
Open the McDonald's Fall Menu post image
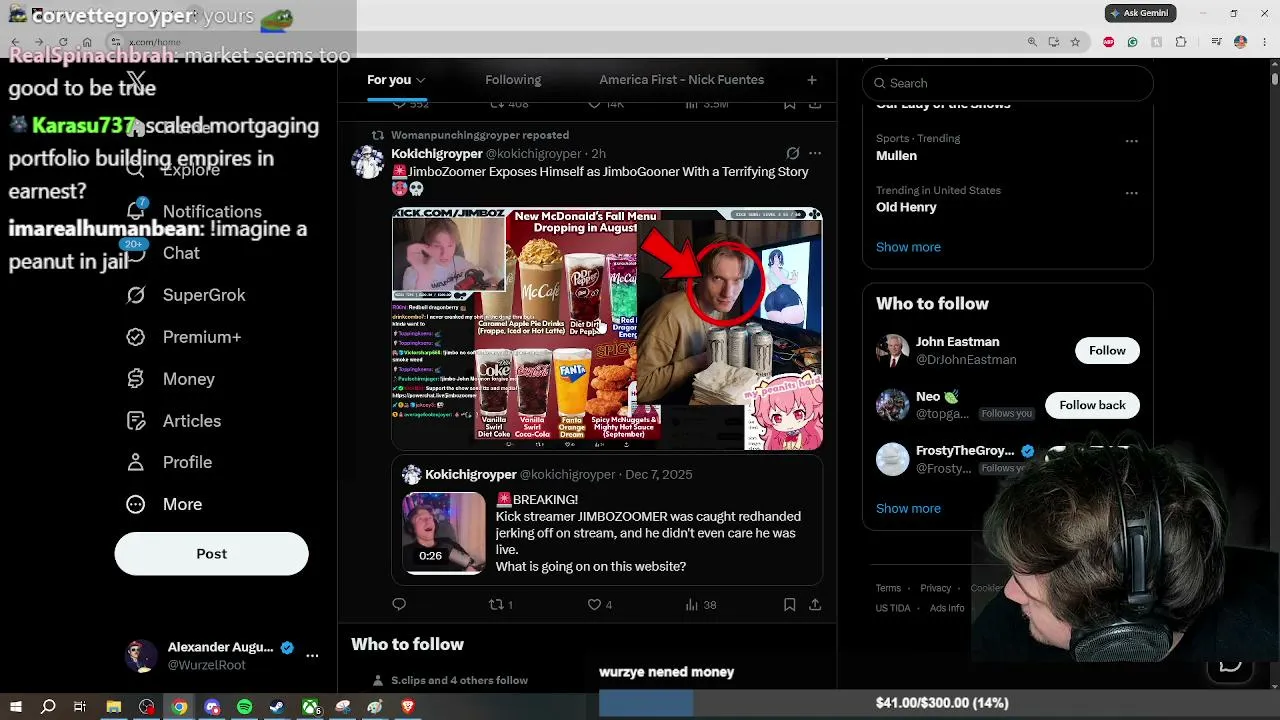pyautogui.click(x=607, y=329)
